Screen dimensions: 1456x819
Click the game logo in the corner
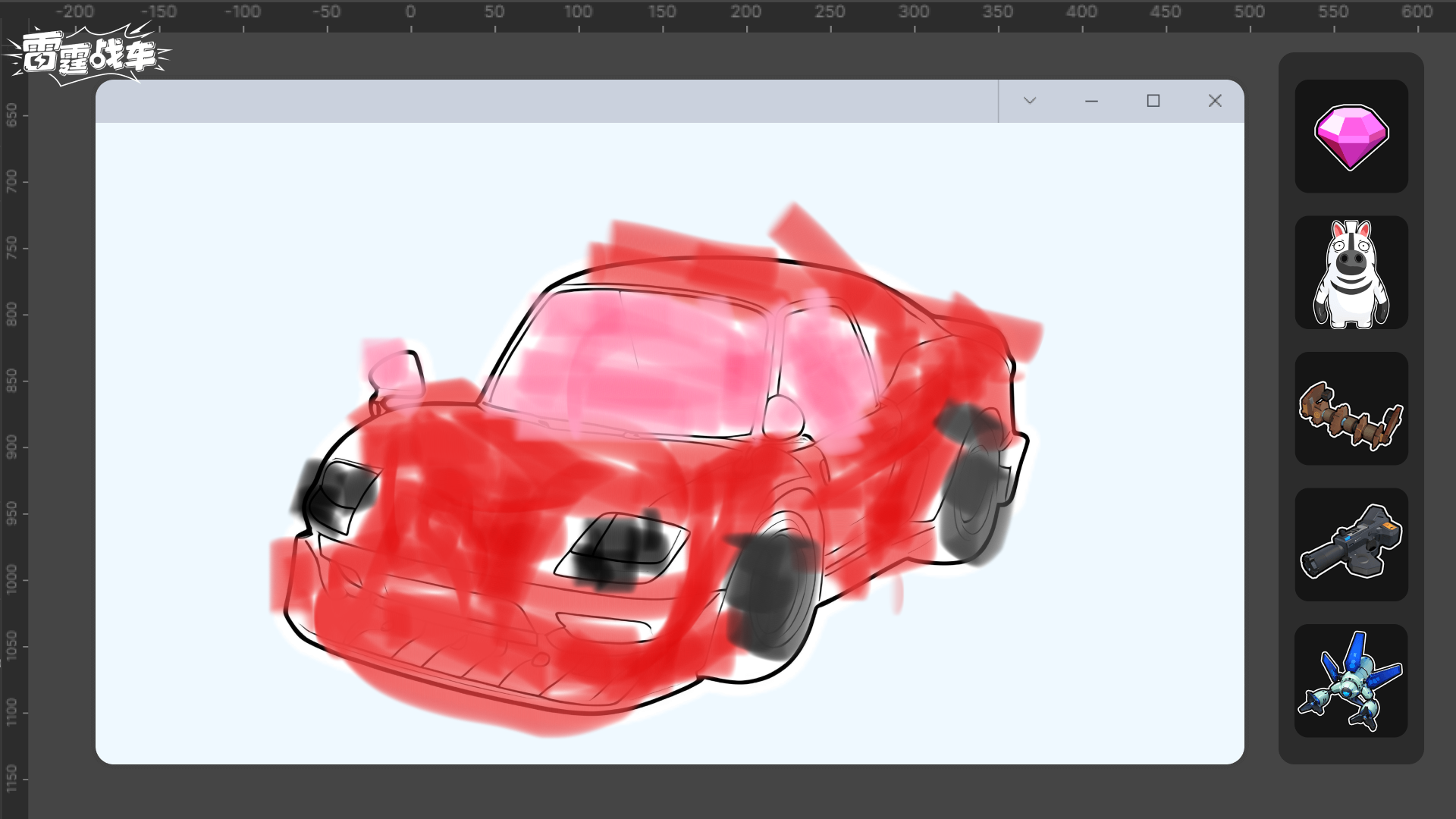coord(87,55)
